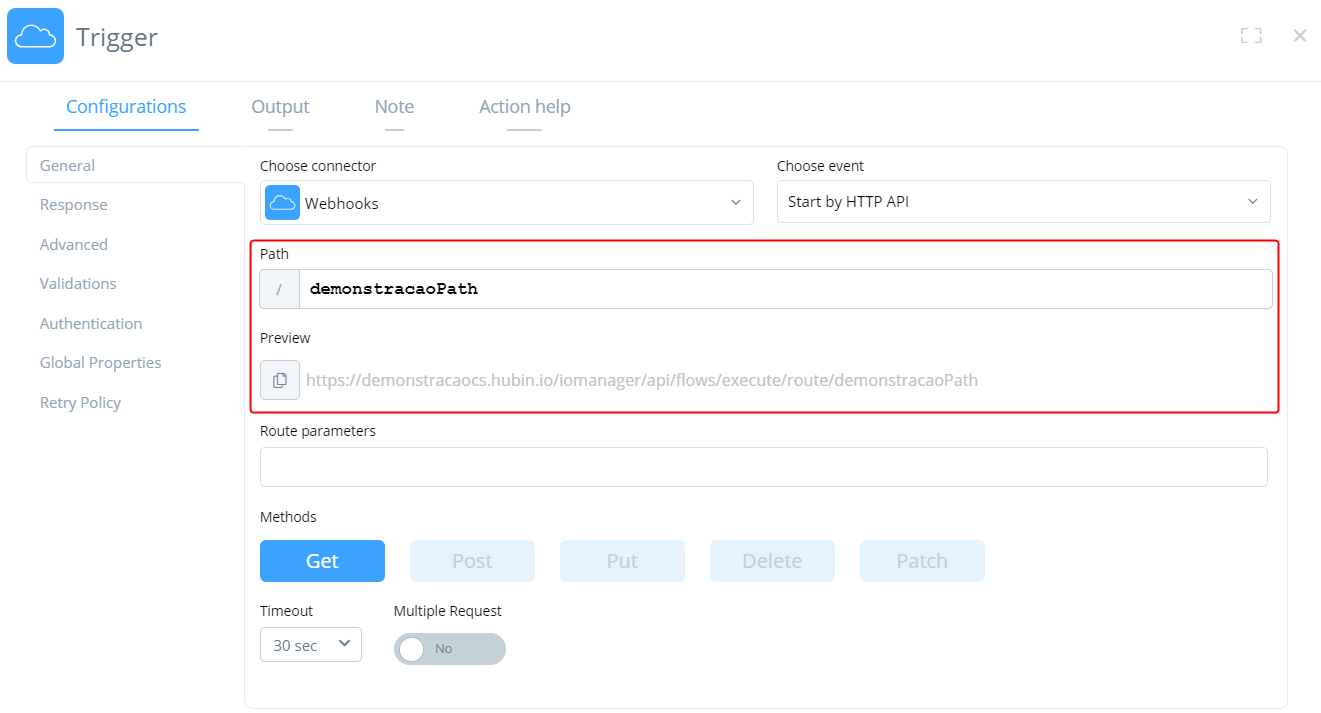
Task: Switch to the Output tab
Action: pyautogui.click(x=280, y=107)
